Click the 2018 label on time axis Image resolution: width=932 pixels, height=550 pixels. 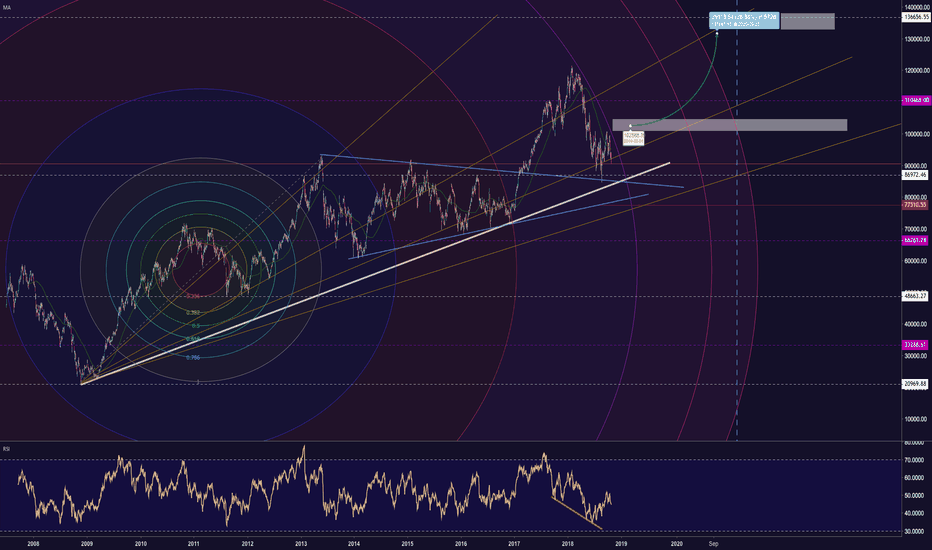568,543
